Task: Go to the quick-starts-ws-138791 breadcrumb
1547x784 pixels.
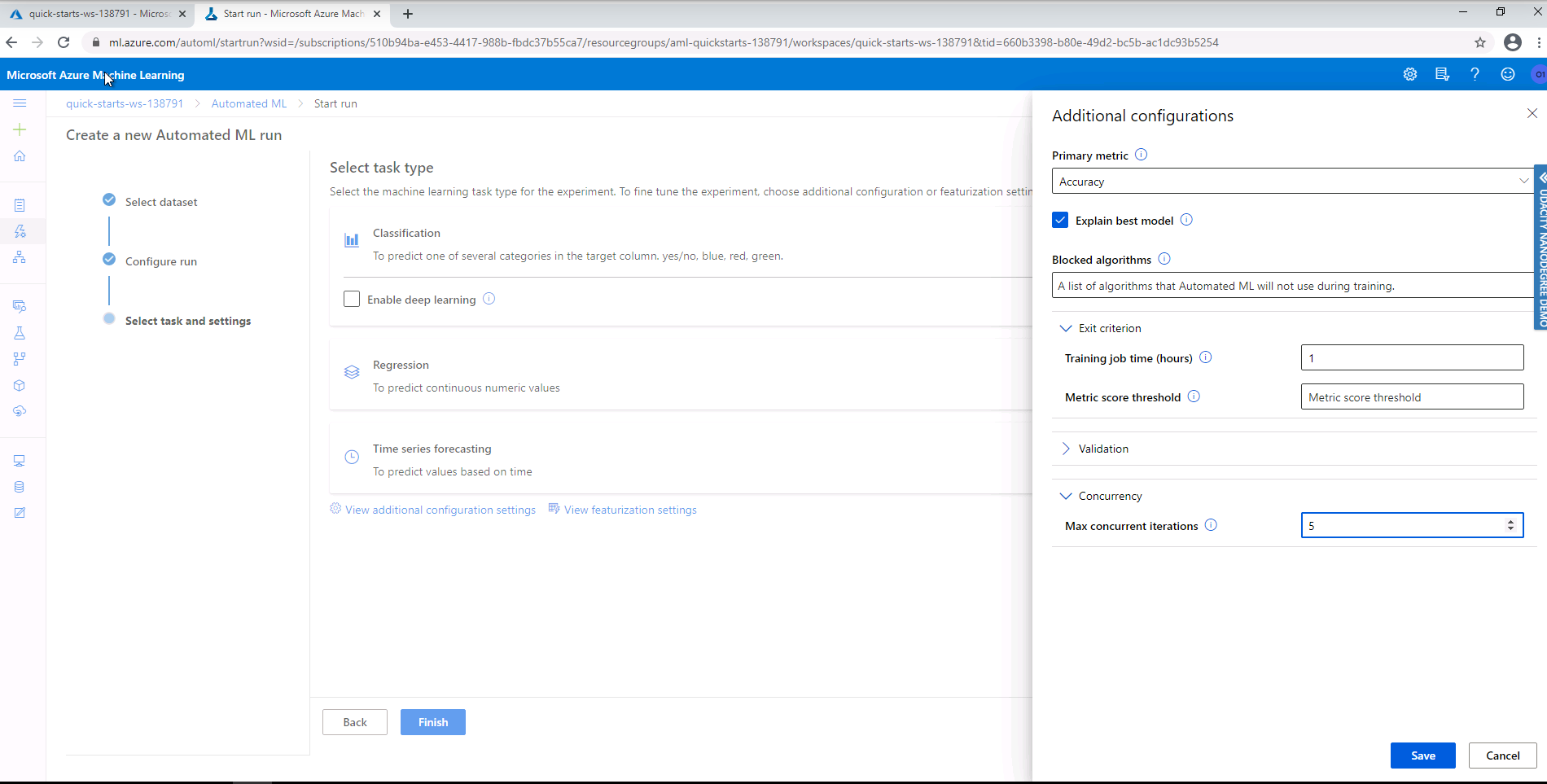Action: click(125, 103)
